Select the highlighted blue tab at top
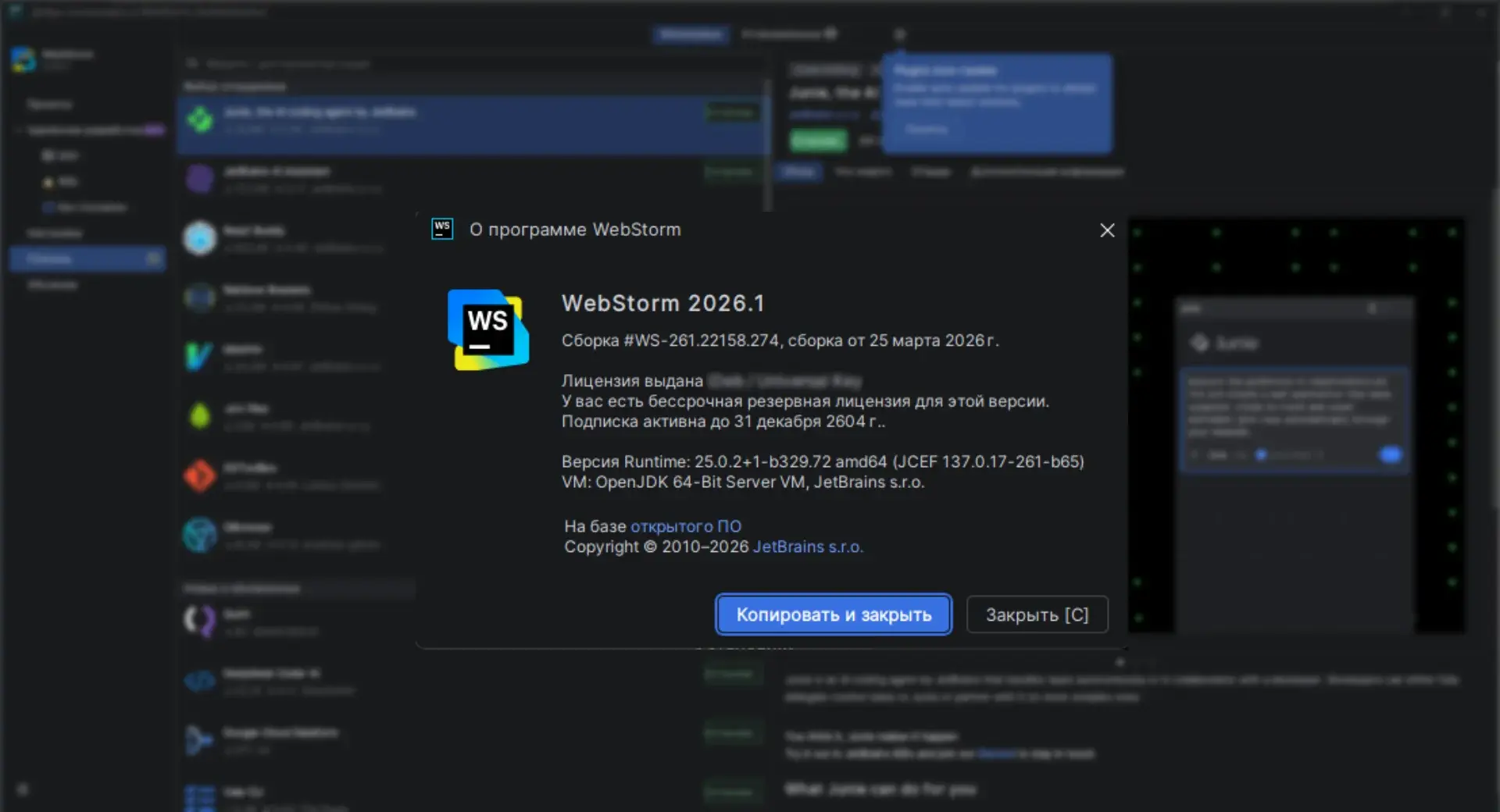The image size is (1500, 812). pos(691,34)
